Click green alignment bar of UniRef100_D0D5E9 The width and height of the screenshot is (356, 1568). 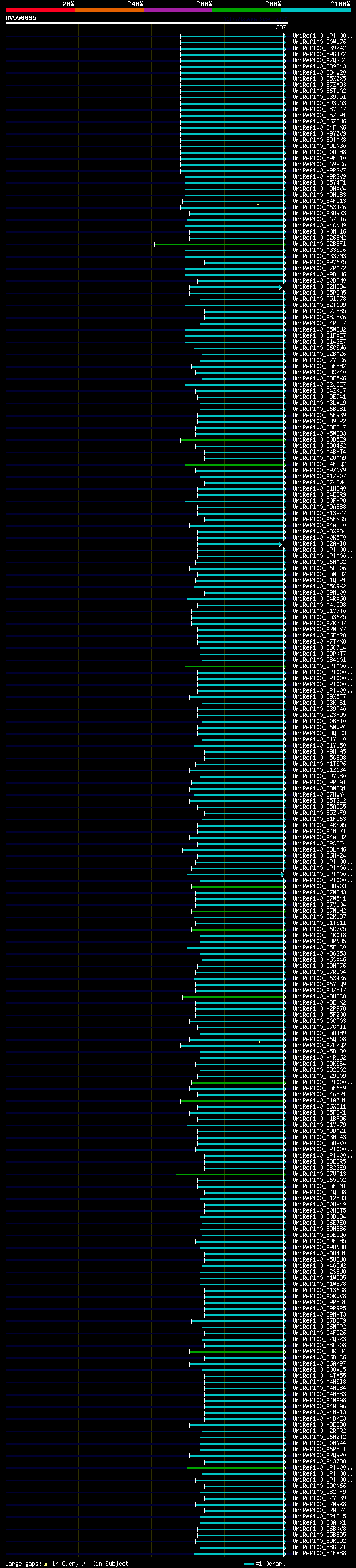[233, 439]
